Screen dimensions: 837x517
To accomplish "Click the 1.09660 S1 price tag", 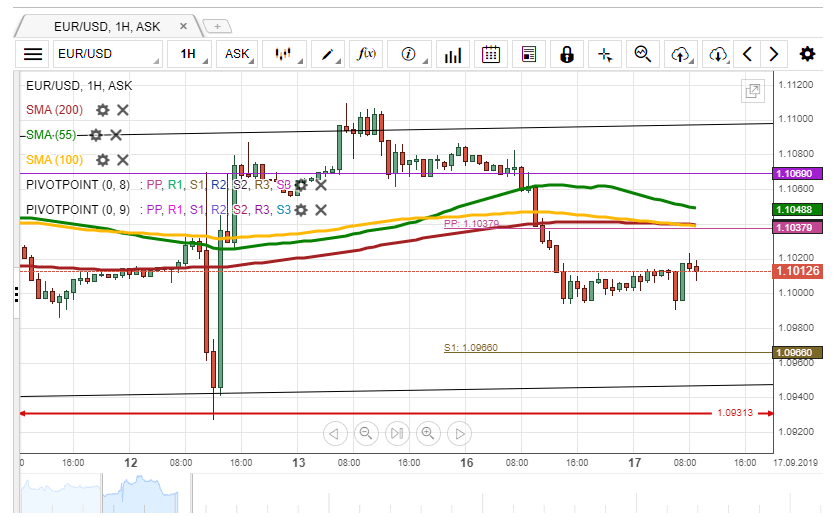I will 797,353.
